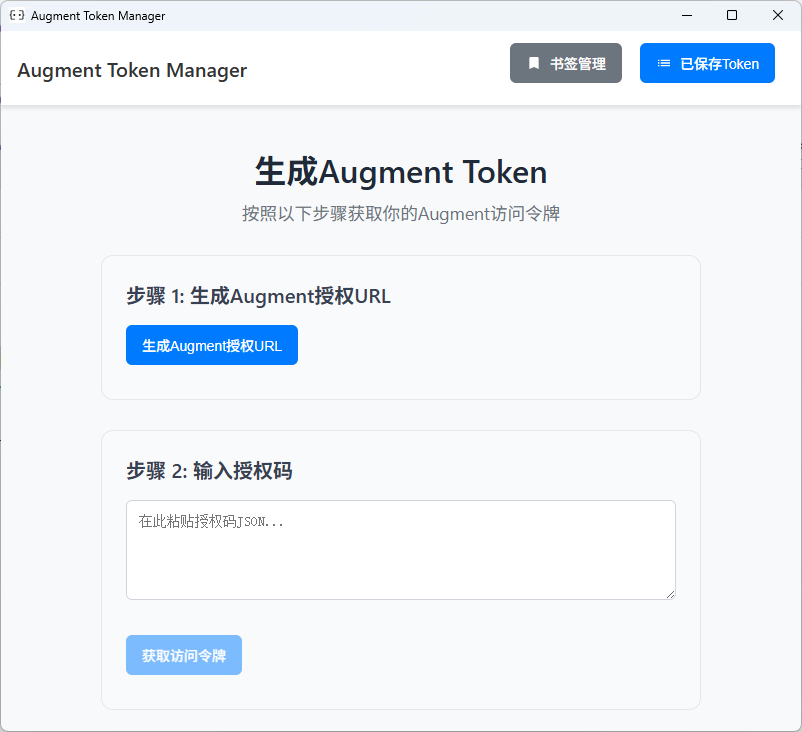802x732 pixels.
Task: Open bookmark manager via 书签管理 button
Action: point(566,63)
